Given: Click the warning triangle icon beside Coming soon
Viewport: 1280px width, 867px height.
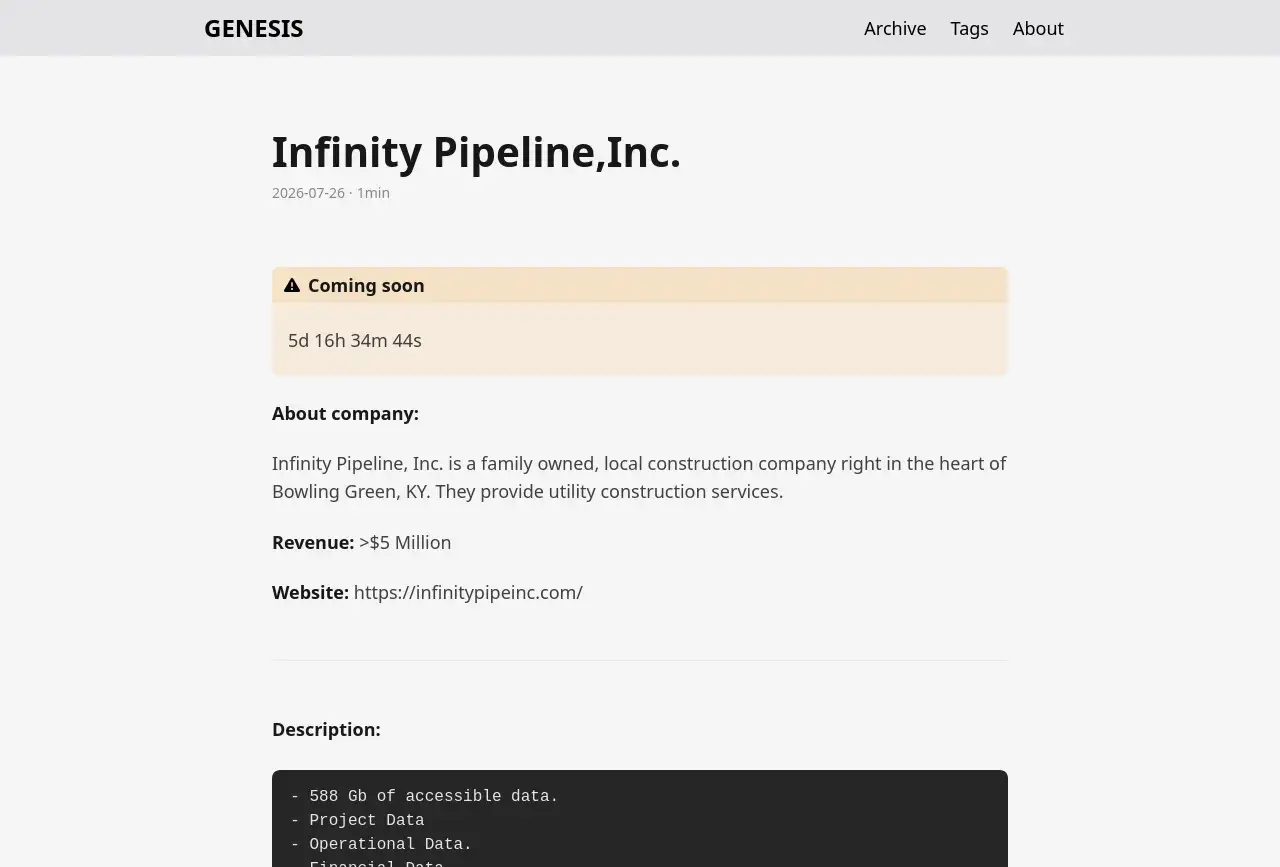Looking at the screenshot, I should [x=292, y=286].
